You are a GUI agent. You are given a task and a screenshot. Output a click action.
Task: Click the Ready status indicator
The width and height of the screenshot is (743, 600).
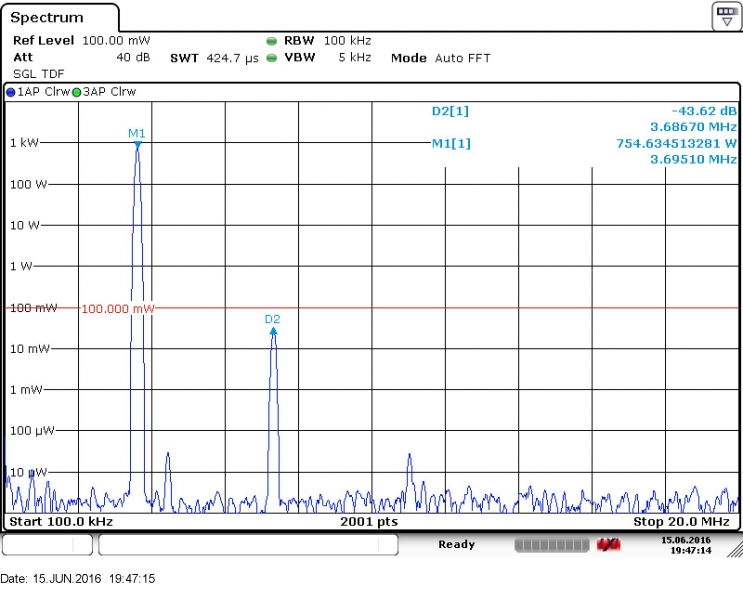(x=456, y=544)
